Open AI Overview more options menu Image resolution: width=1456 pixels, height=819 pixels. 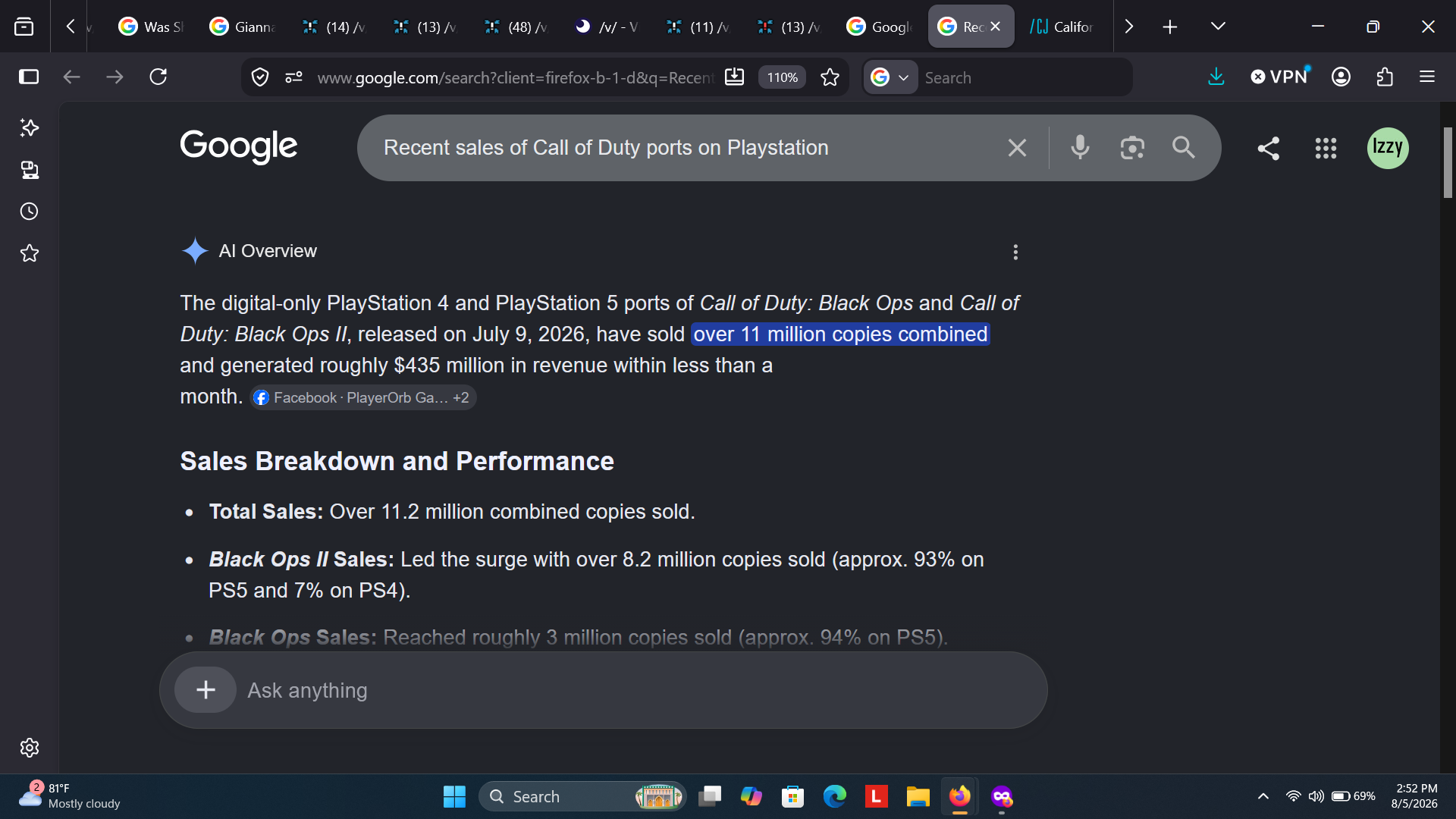(x=1015, y=252)
